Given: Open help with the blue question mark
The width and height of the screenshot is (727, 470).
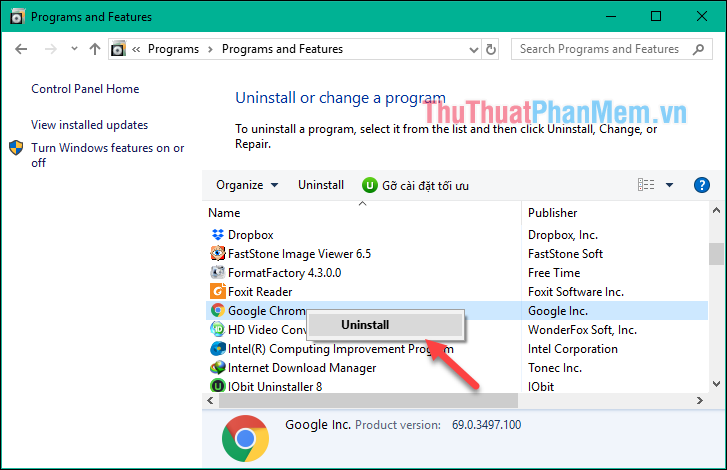Looking at the screenshot, I should (x=701, y=185).
